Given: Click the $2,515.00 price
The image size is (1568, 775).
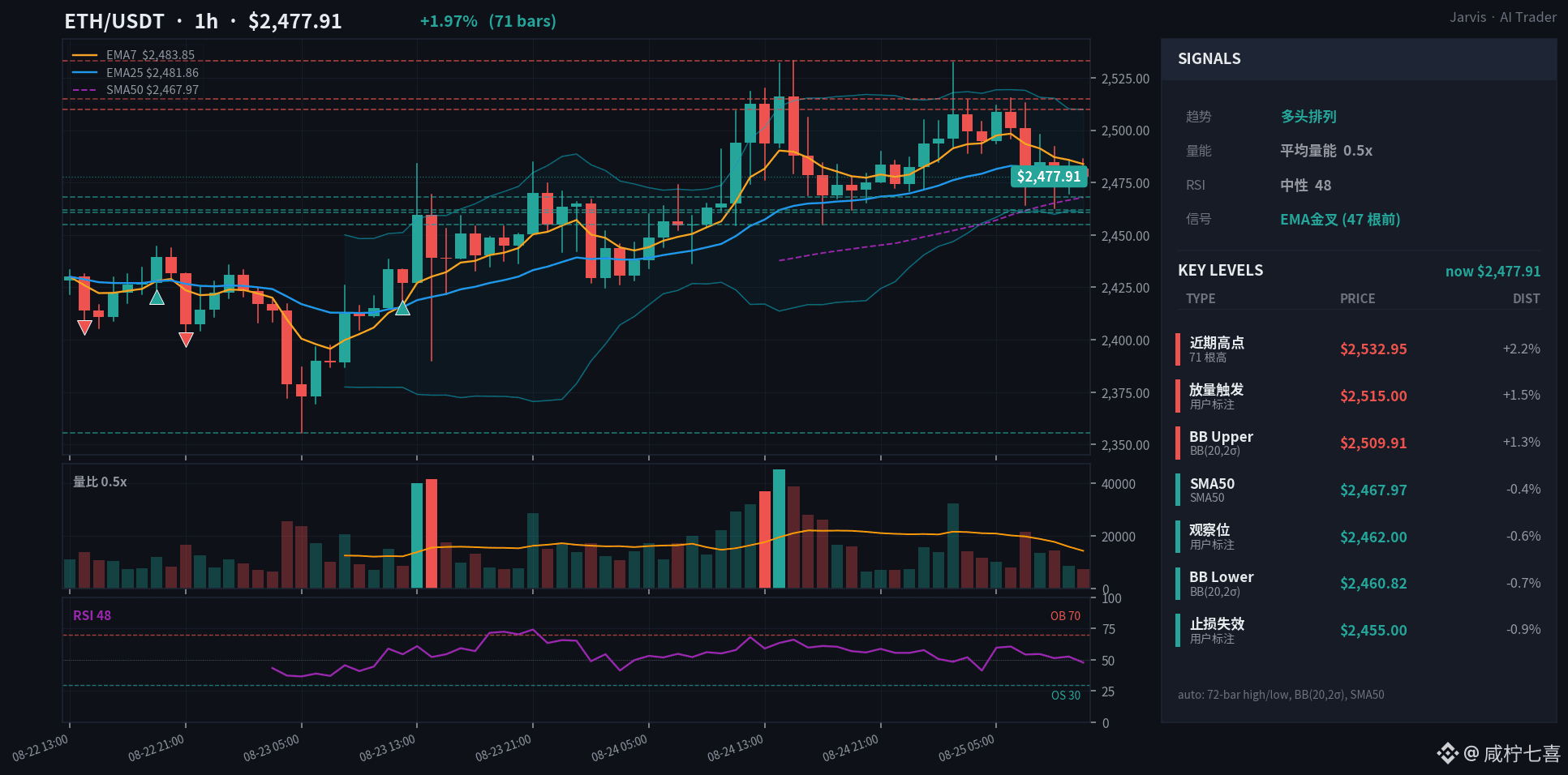Looking at the screenshot, I should 1373,396.
